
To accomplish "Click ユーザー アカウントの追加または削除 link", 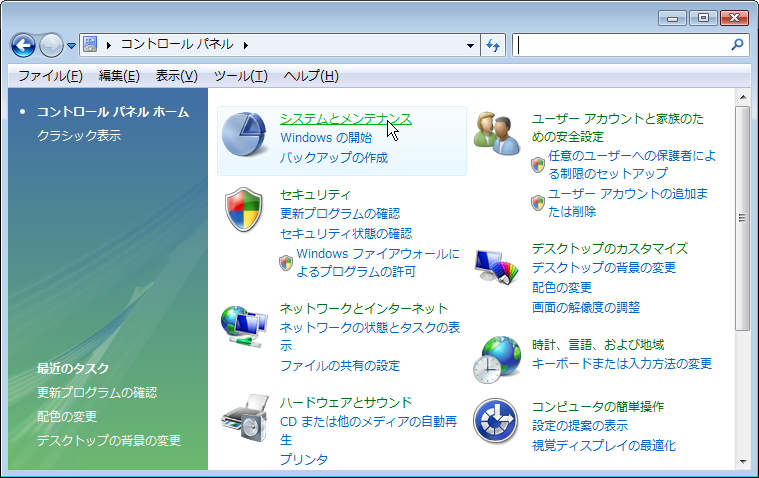I will coord(628,202).
